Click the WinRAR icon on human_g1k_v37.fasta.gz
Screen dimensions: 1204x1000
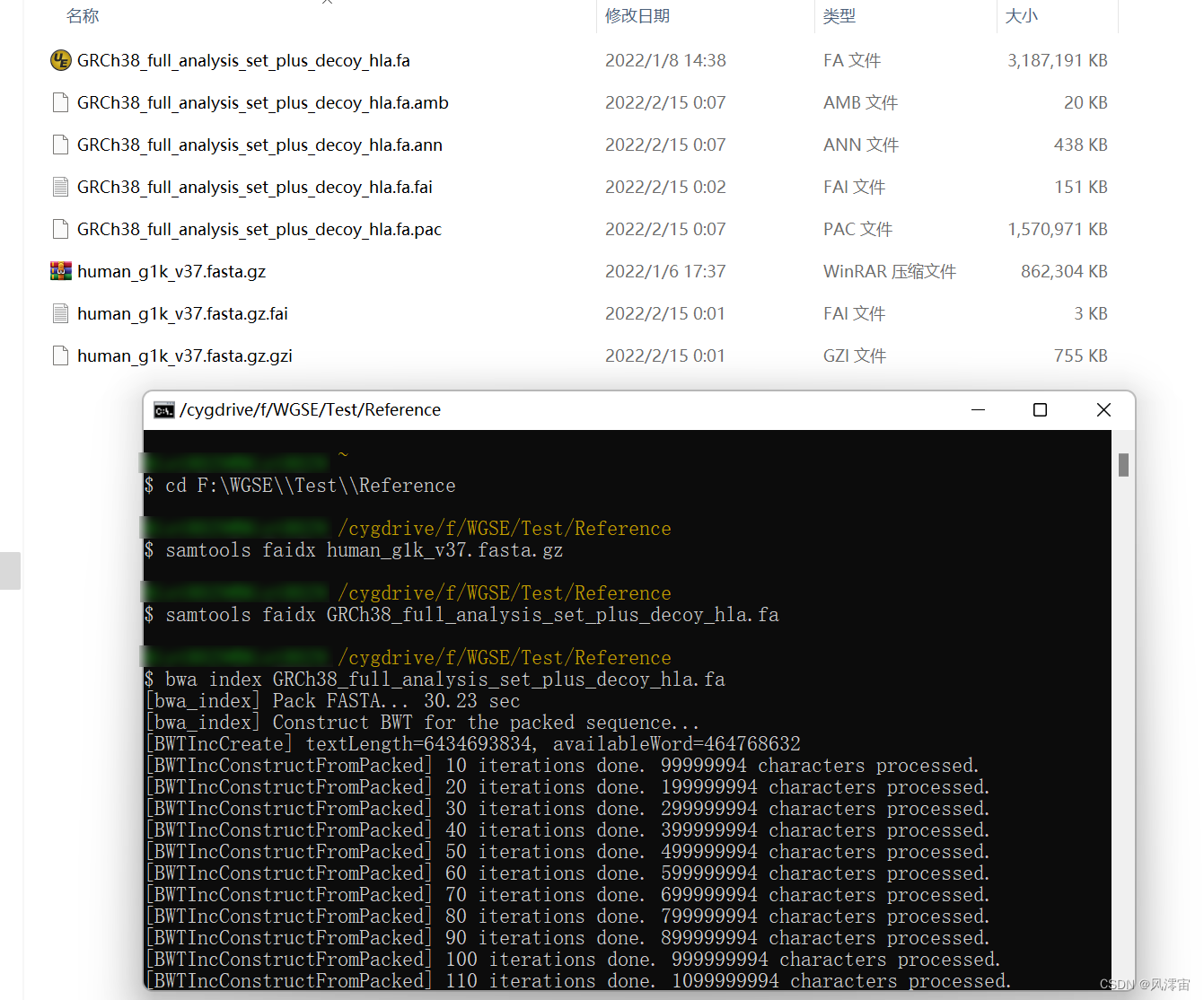tap(60, 270)
